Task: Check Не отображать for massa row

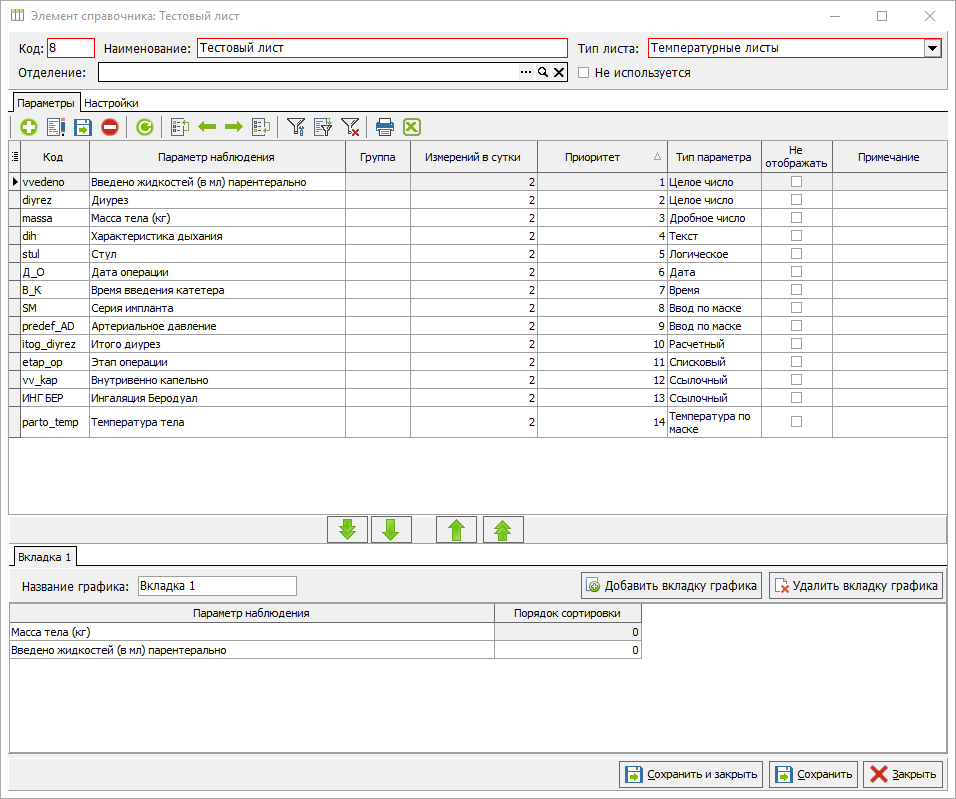Action: [796, 218]
